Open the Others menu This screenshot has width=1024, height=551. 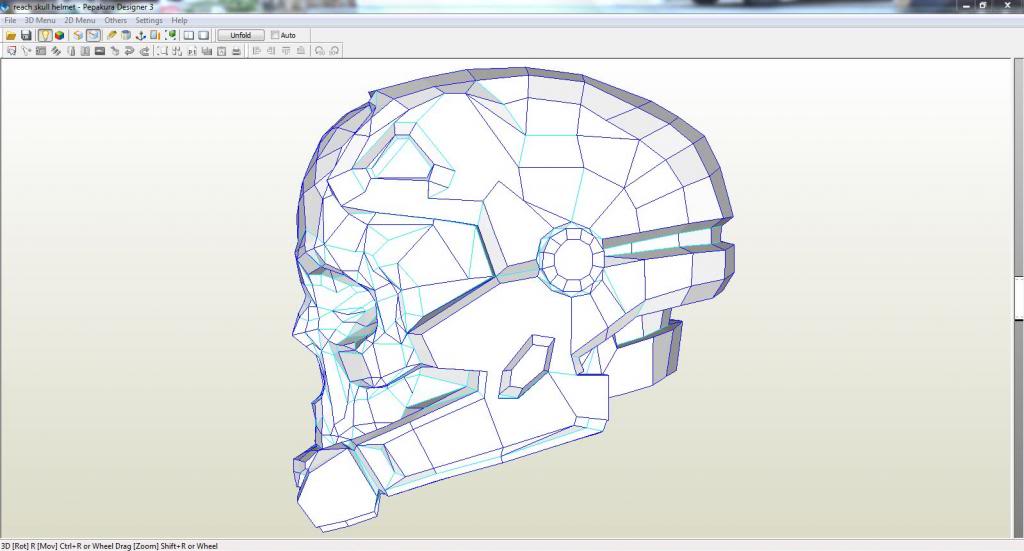[116, 20]
